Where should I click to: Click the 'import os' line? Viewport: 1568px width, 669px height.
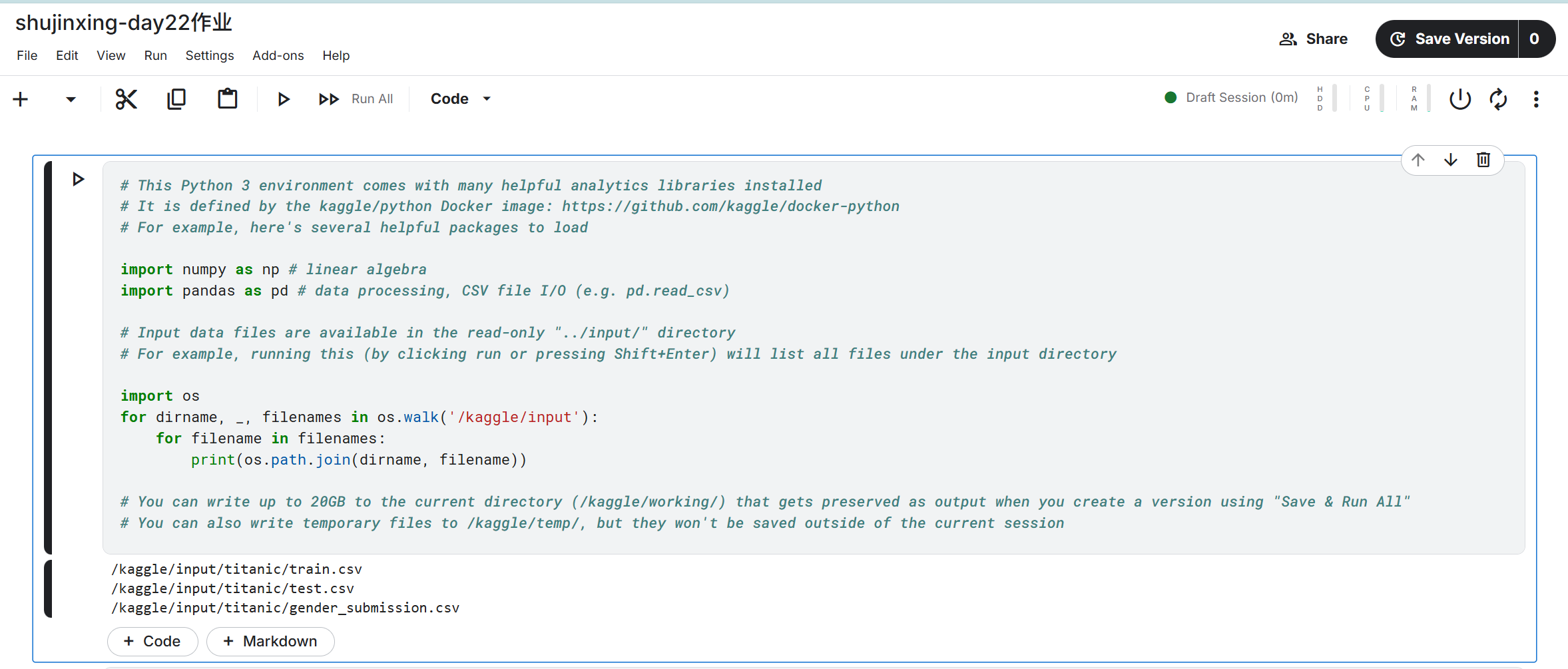click(160, 396)
